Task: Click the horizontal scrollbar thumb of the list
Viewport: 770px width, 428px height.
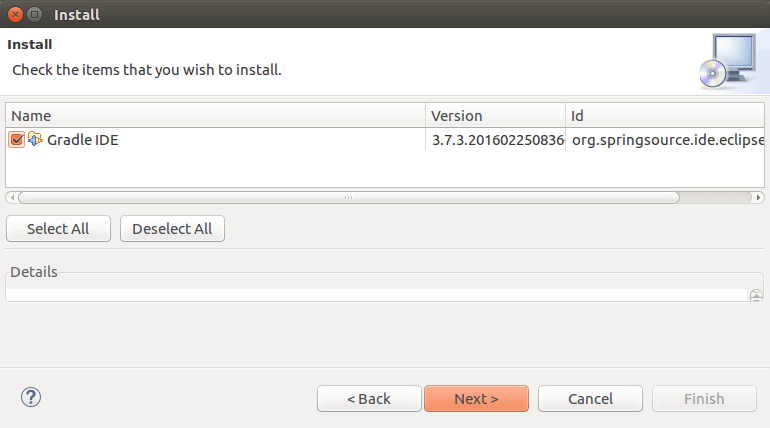Action: [x=348, y=198]
